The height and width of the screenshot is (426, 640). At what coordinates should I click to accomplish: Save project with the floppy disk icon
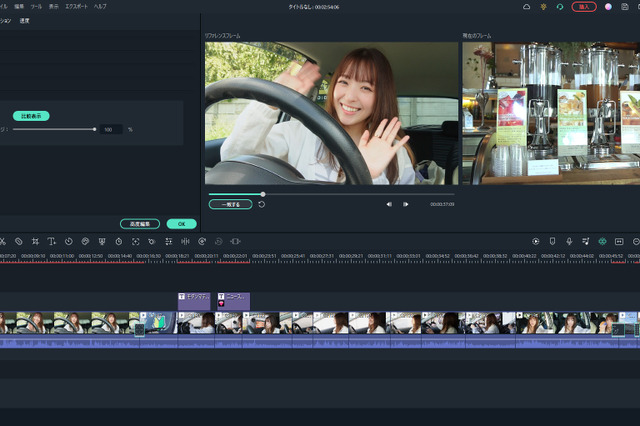point(624,7)
